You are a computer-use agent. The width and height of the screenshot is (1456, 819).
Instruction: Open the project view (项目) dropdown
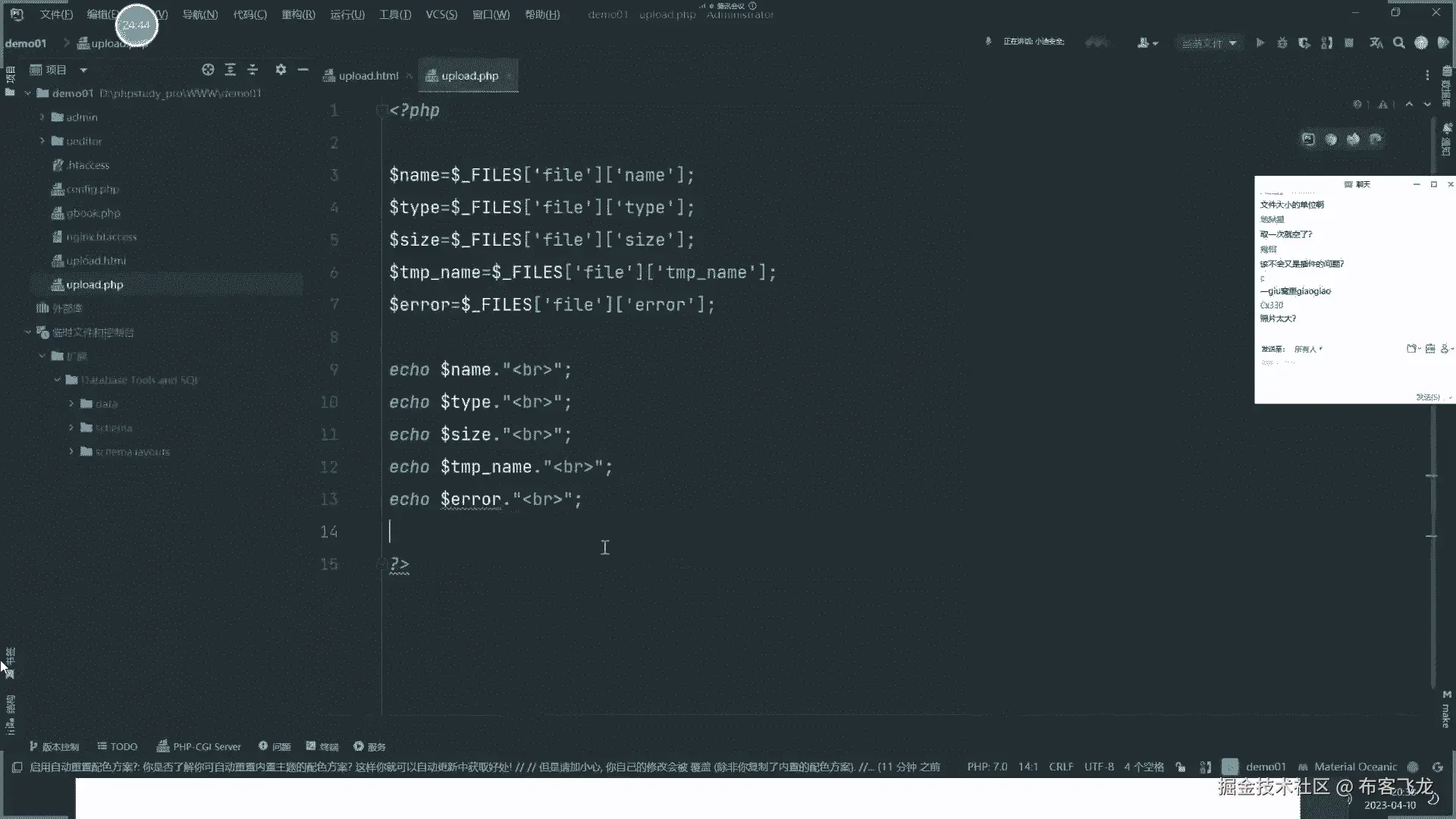83,70
